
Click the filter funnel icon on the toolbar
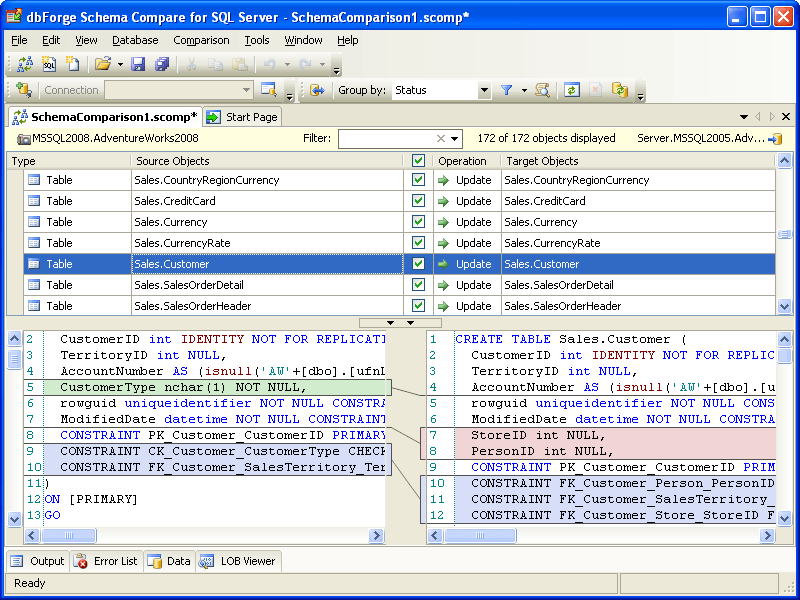point(506,91)
